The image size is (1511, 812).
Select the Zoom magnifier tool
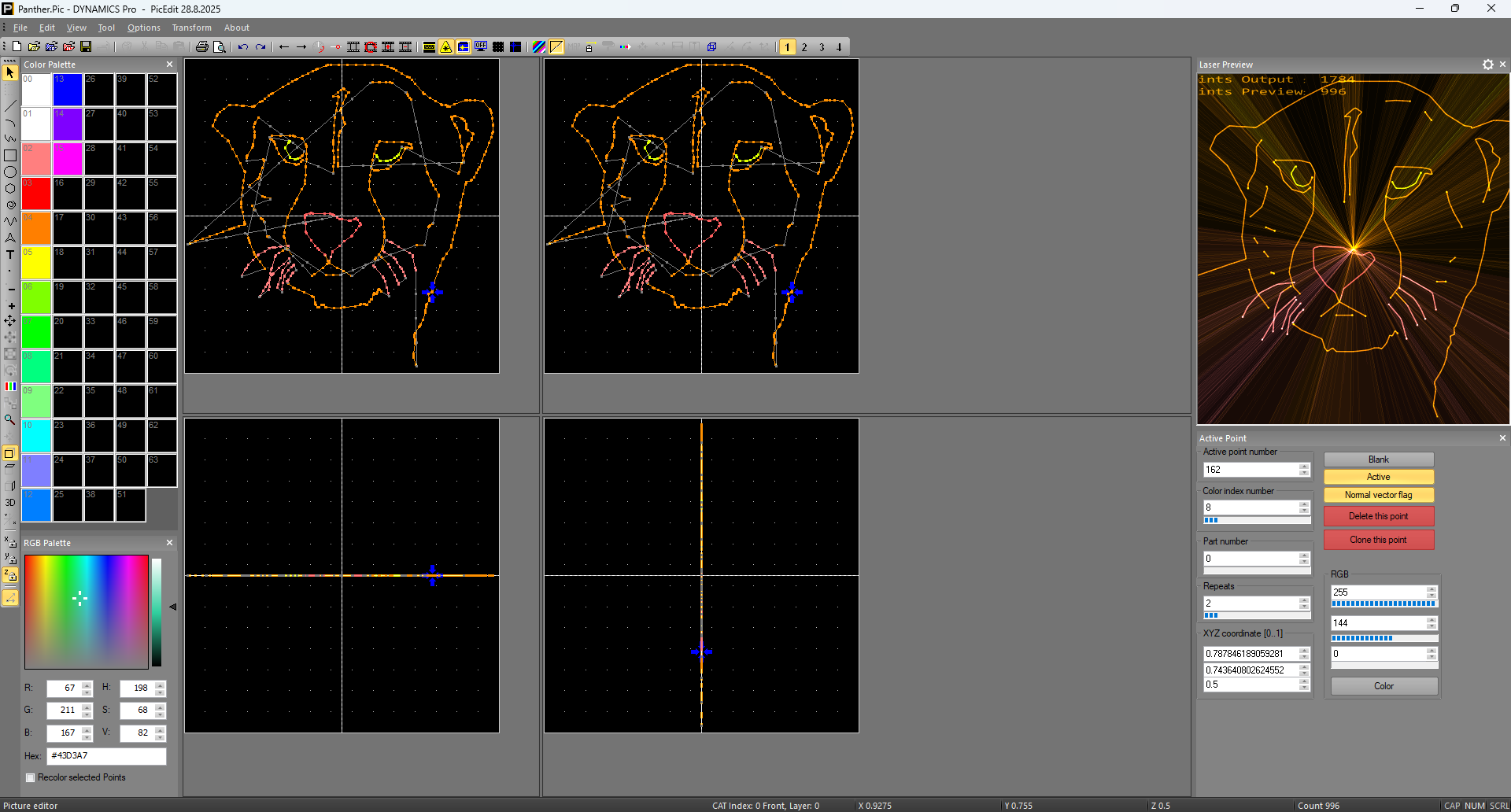[10, 420]
